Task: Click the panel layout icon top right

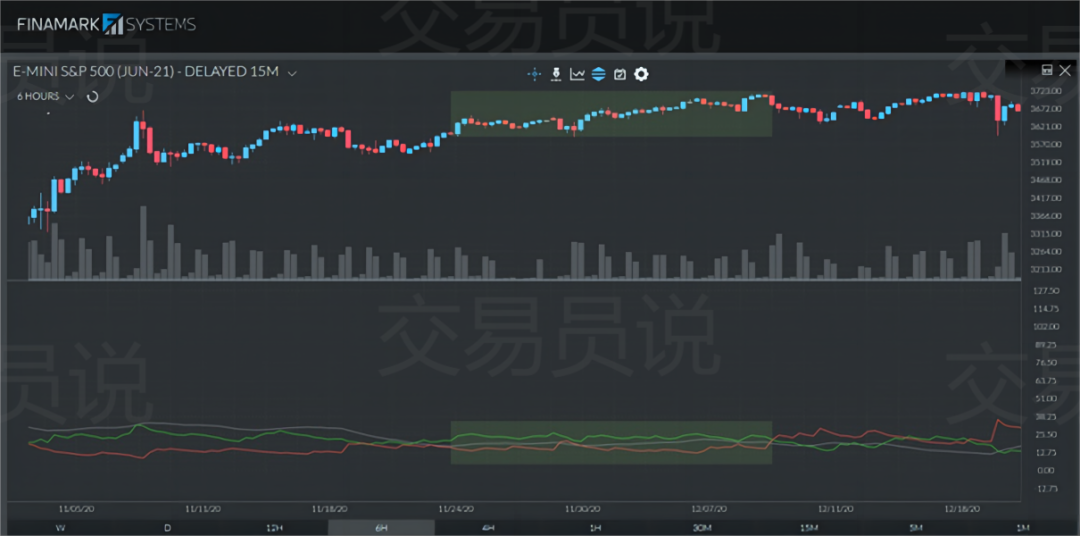Action: click(x=1047, y=70)
